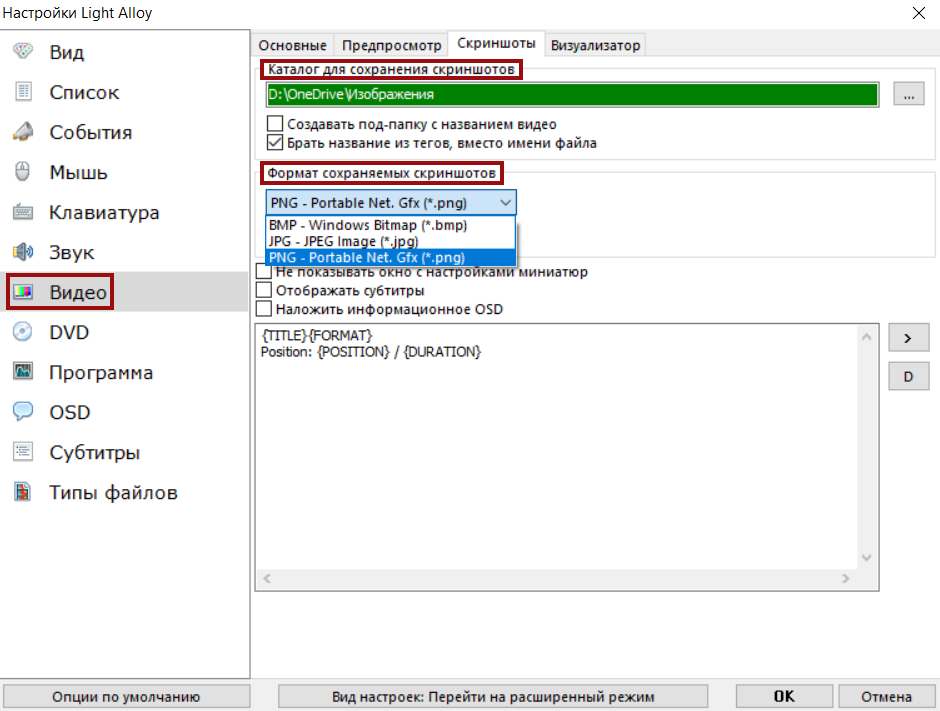Uncheck Брать название из тегов checkbox

point(275,143)
